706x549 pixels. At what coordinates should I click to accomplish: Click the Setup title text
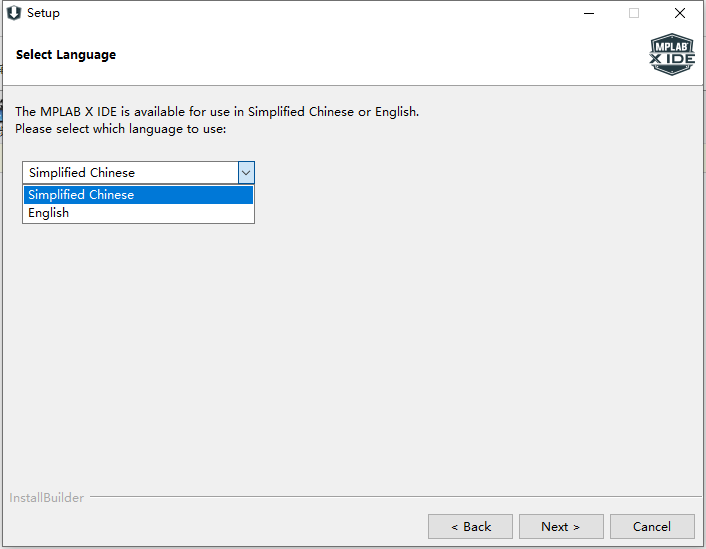pos(43,13)
